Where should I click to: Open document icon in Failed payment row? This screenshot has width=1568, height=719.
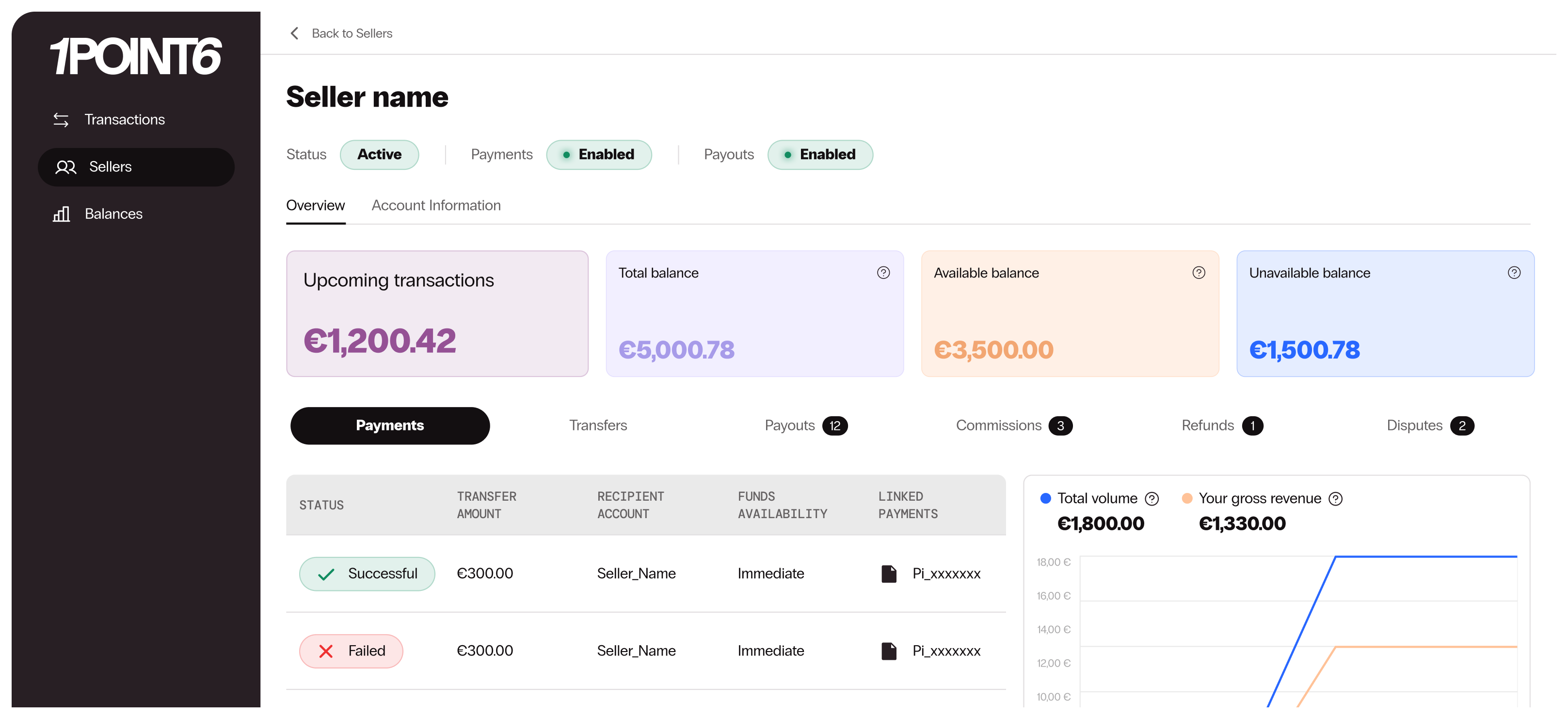[x=889, y=651]
